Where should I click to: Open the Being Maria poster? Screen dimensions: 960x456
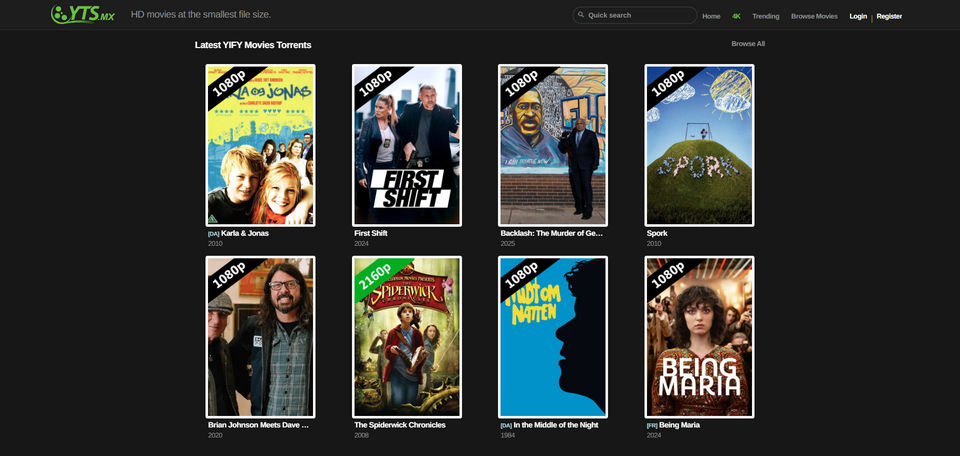point(699,337)
